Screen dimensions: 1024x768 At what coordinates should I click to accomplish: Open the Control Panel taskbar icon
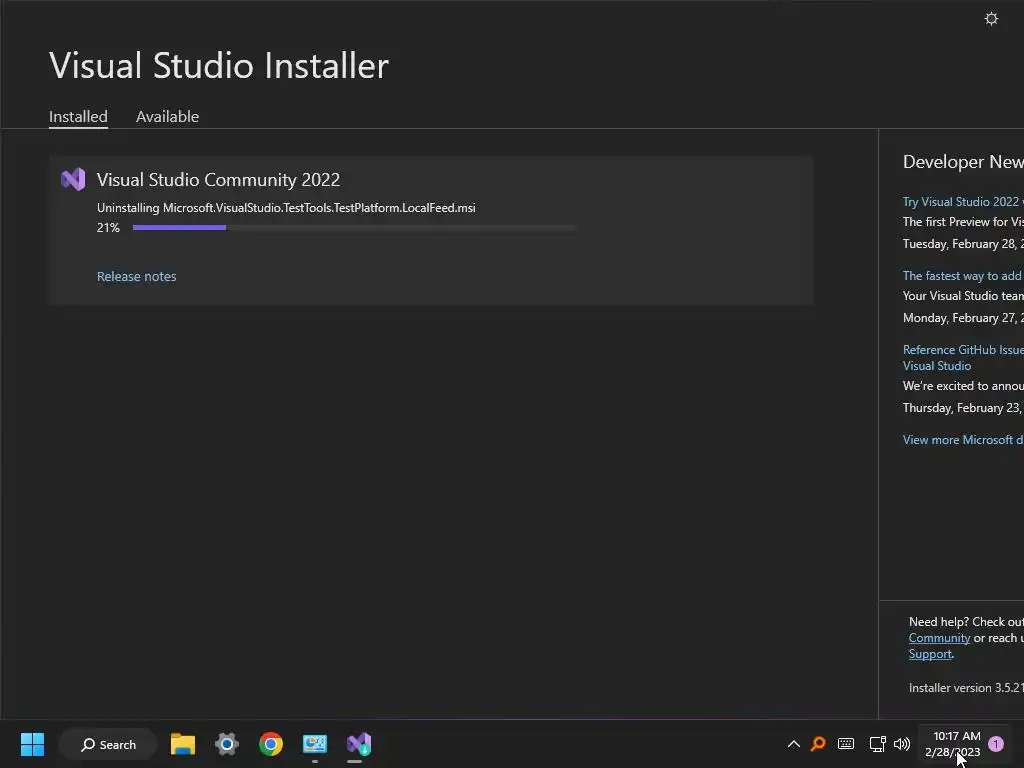tap(315, 744)
